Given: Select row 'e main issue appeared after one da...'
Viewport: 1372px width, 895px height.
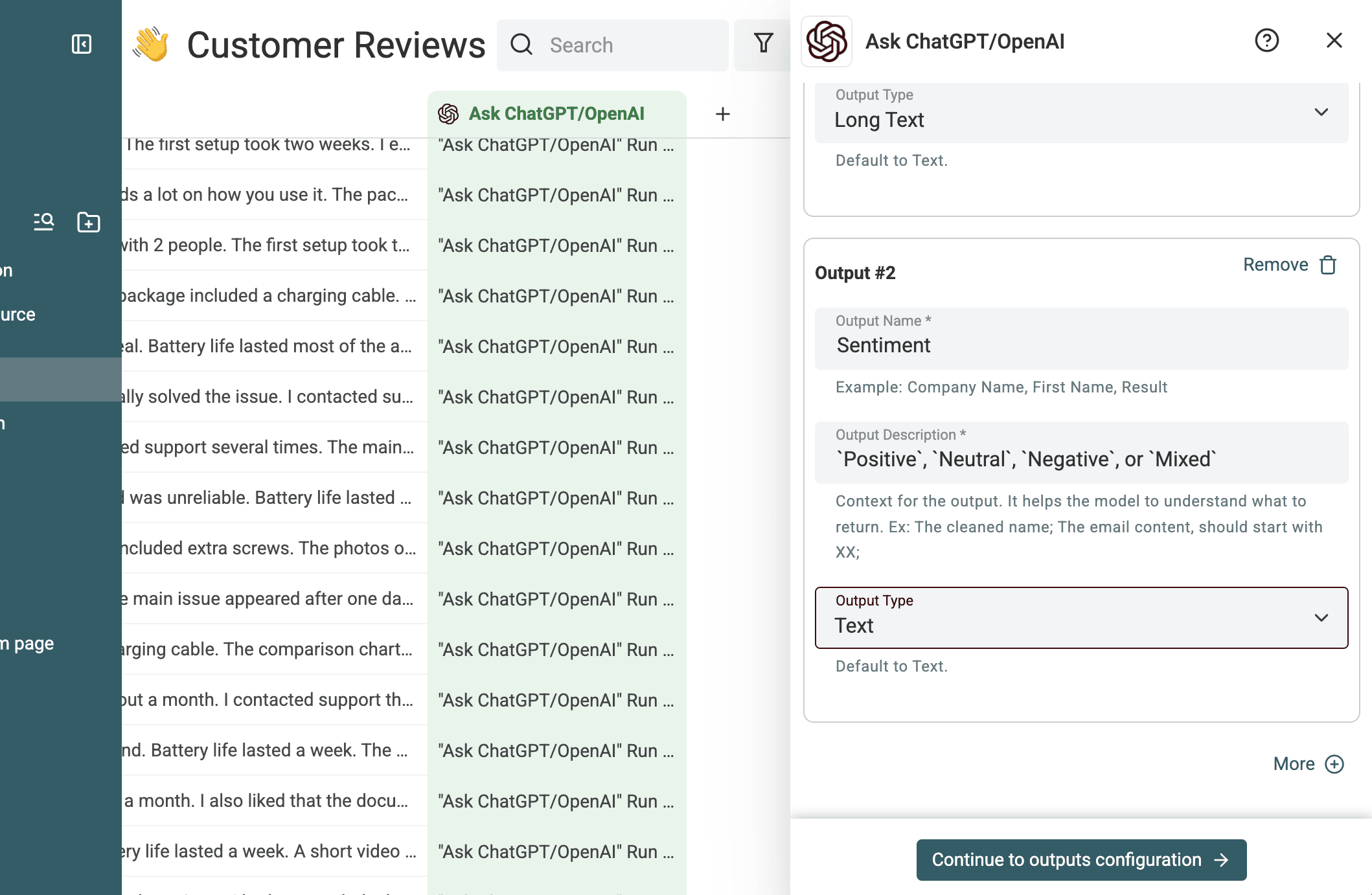Looking at the screenshot, I should click(275, 598).
